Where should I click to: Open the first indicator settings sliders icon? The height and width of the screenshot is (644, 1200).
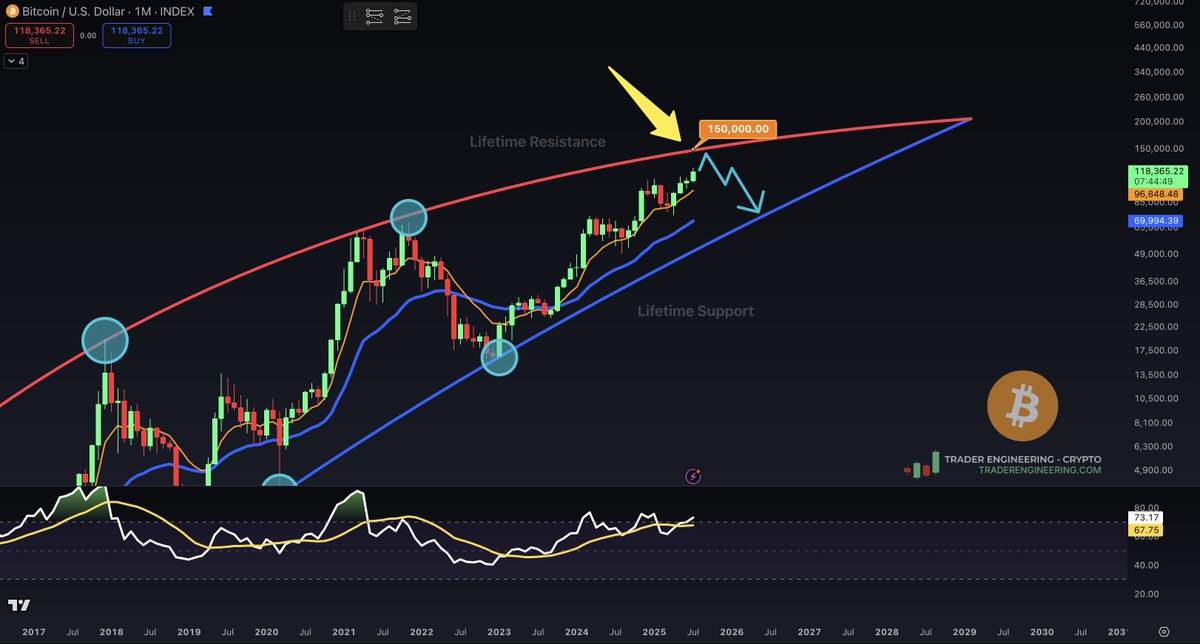374,16
